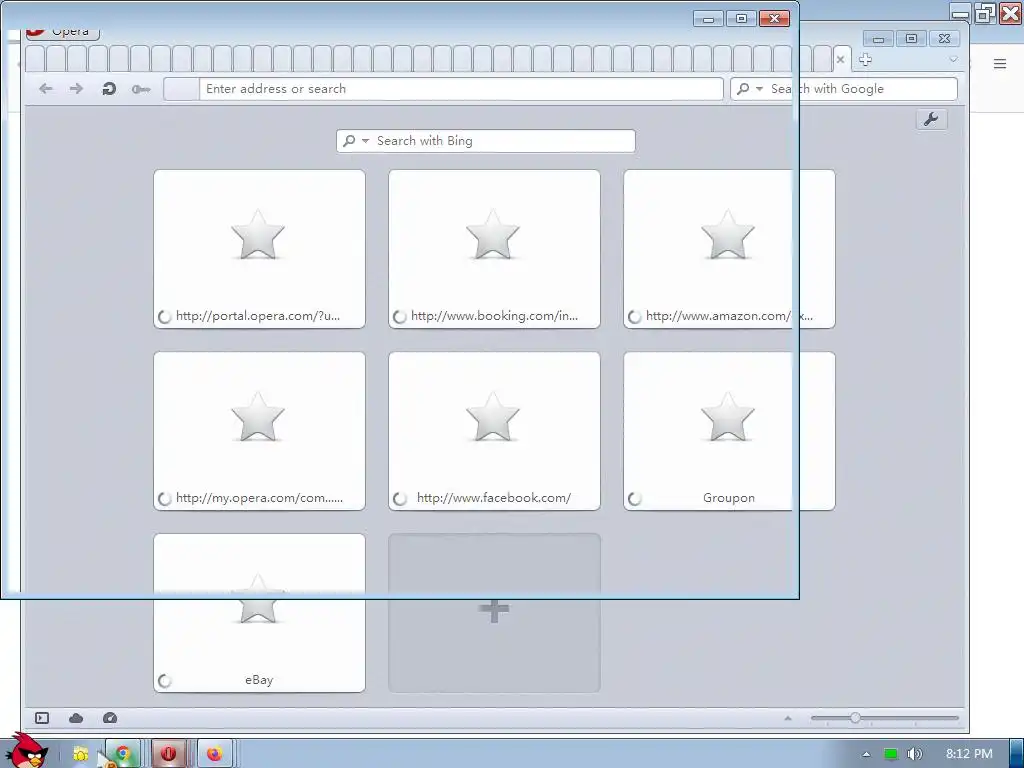Screen dimensions: 1024x768
Task: Click the 8:12 PM clock
Action: point(969,754)
